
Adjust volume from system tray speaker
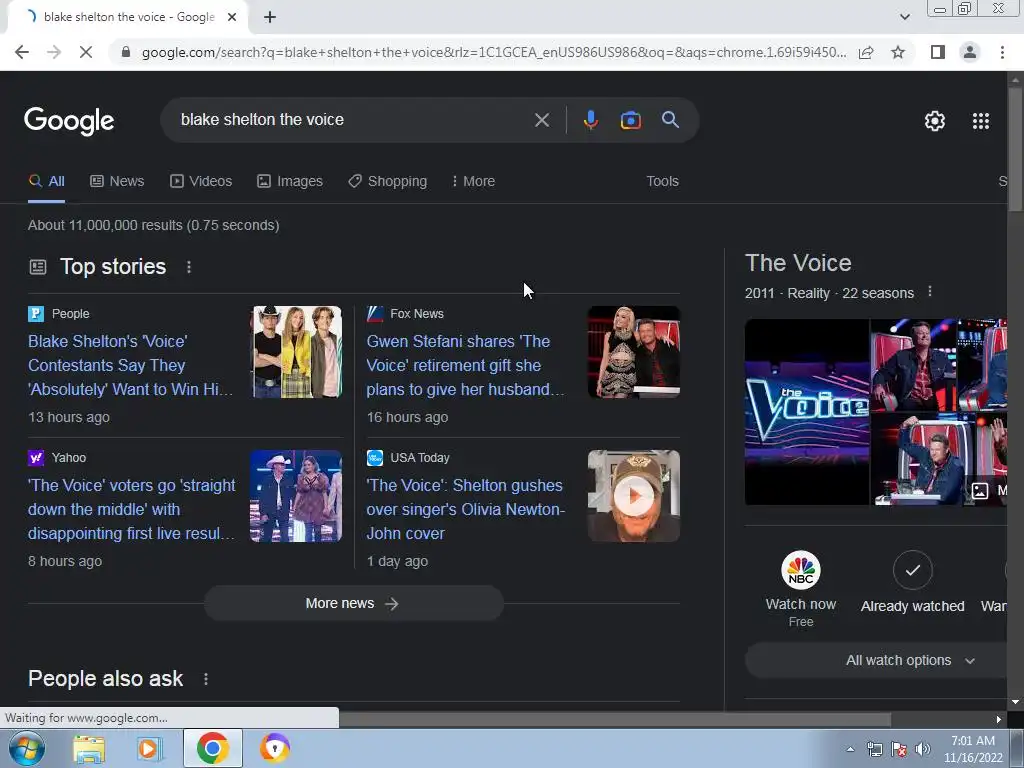[922, 749]
